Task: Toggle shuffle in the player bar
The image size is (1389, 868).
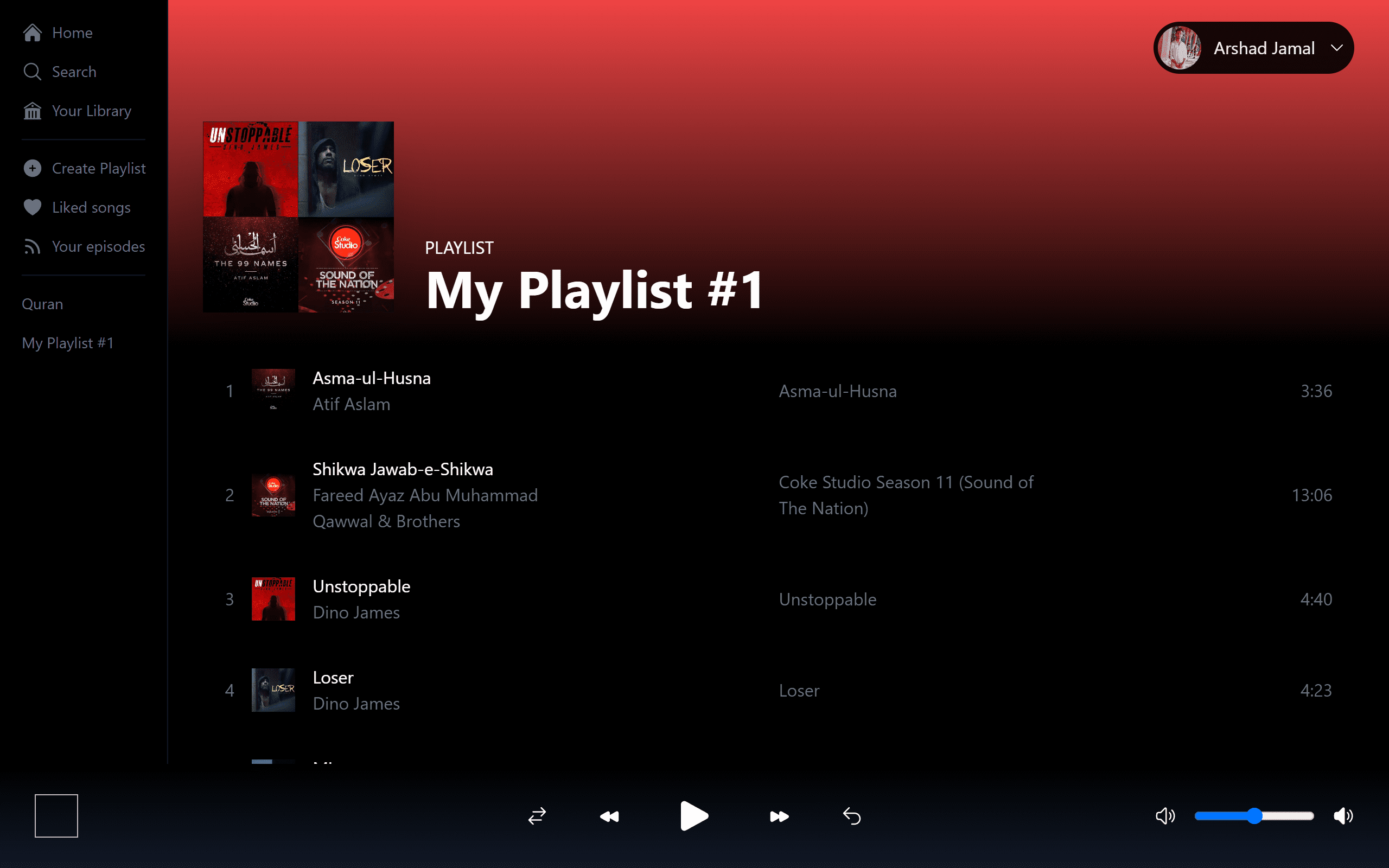Action: point(537,816)
